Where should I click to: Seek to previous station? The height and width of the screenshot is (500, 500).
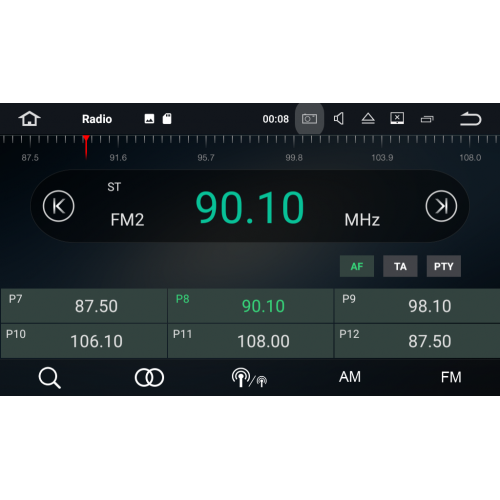(x=59, y=206)
